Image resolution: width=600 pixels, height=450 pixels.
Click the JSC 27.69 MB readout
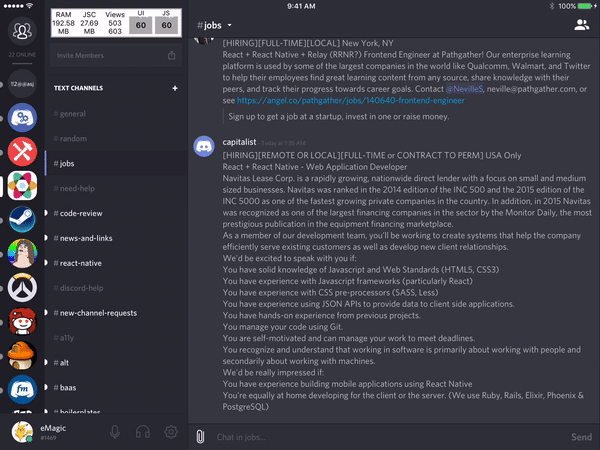[89, 23]
